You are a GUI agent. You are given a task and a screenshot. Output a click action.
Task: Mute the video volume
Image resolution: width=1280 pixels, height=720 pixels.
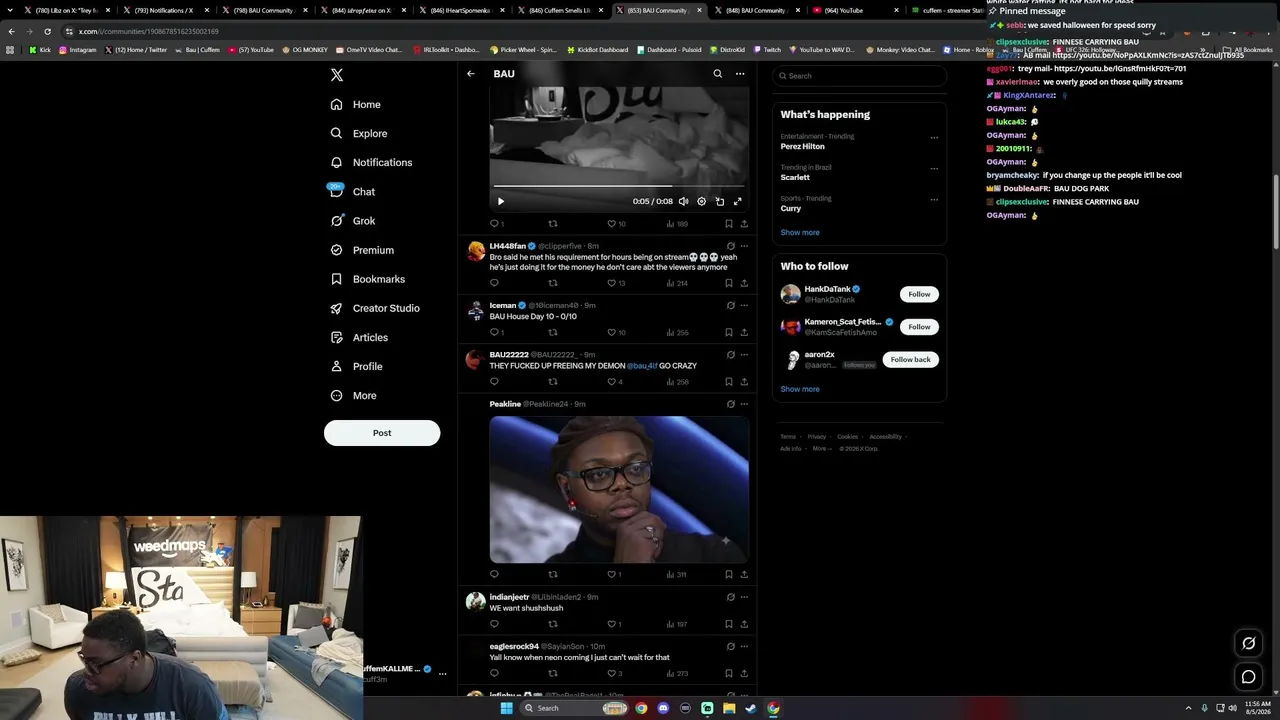pyautogui.click(x=684, y=201)
